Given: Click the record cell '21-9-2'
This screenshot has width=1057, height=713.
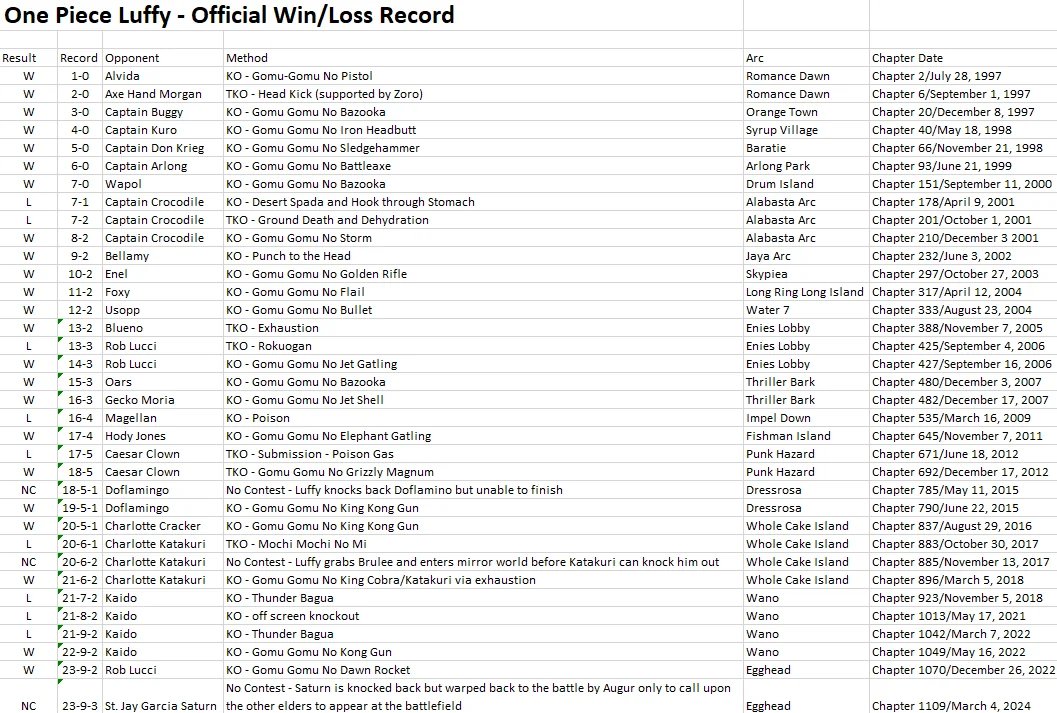Looking at the screenshot, I should click(80, 634).
